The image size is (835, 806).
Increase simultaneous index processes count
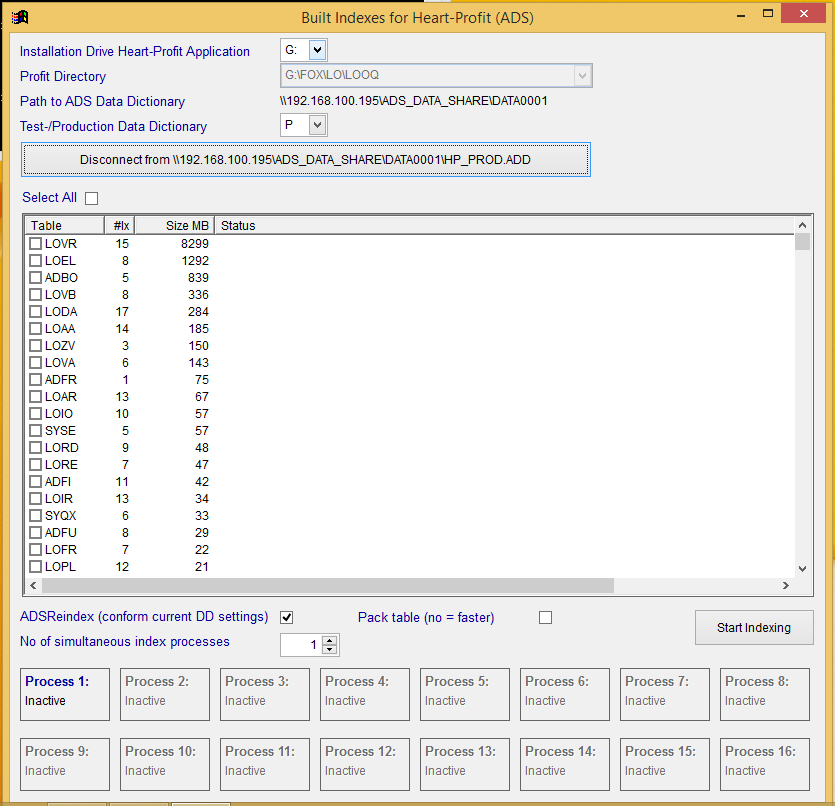[x=330, y=640]
